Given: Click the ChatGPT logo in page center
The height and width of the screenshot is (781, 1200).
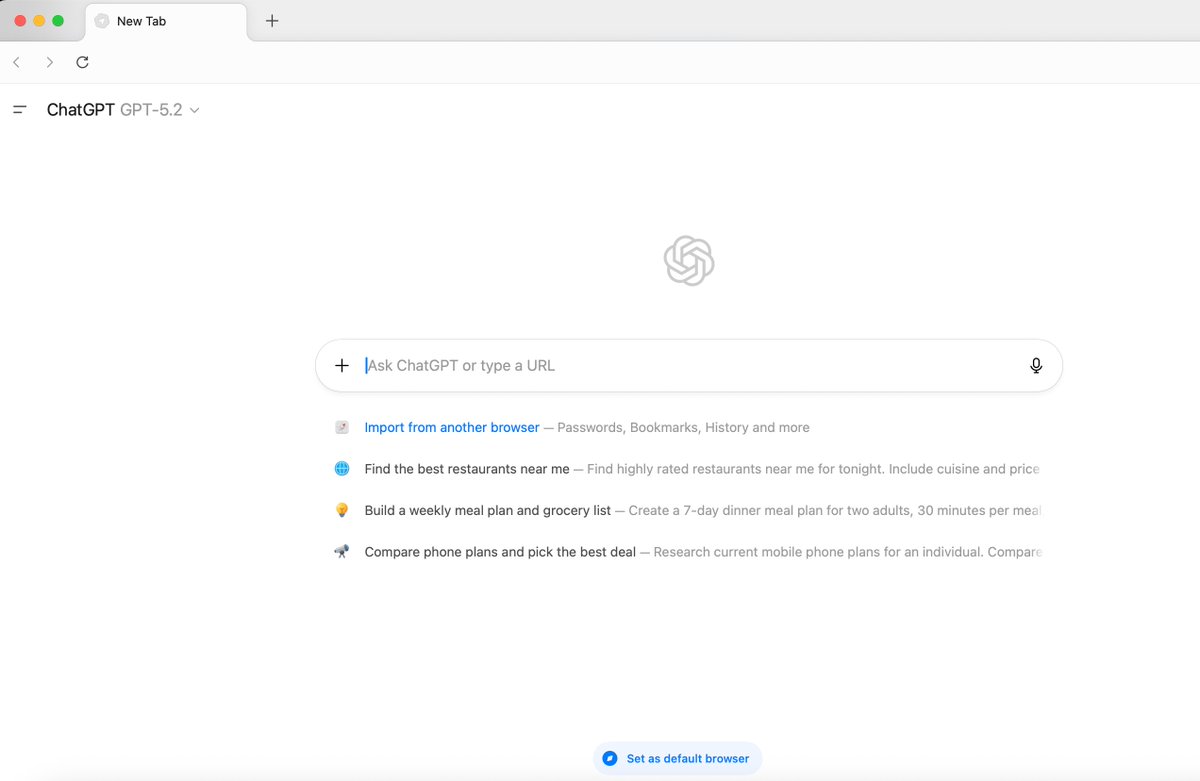Looking at the screenshot, I should click(x=689, y=261).
